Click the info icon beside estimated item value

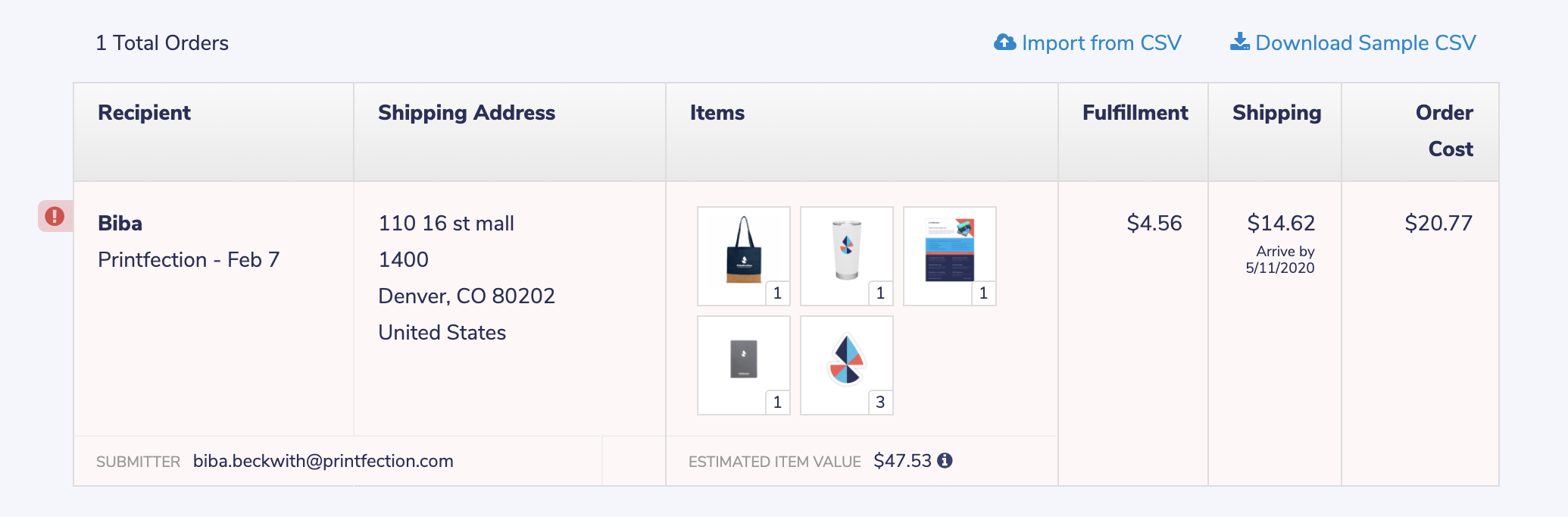pyautogui.click(x=945, y=460)
